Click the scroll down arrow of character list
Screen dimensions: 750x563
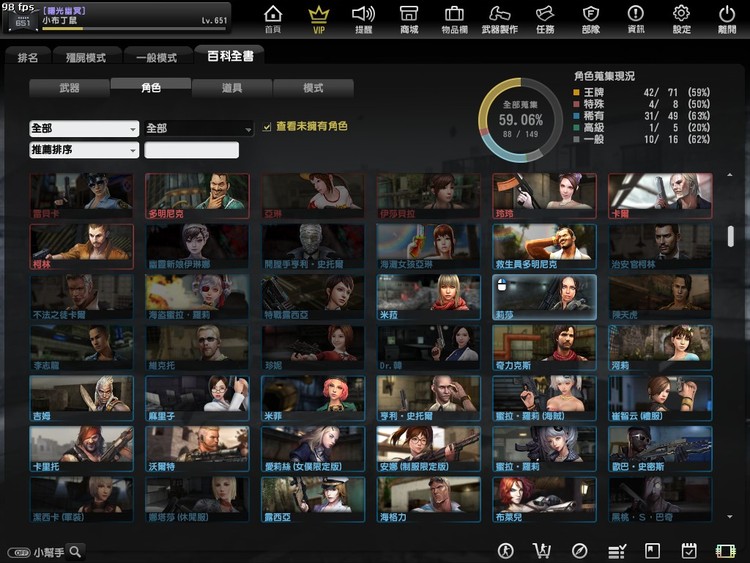tap(730, 517)
